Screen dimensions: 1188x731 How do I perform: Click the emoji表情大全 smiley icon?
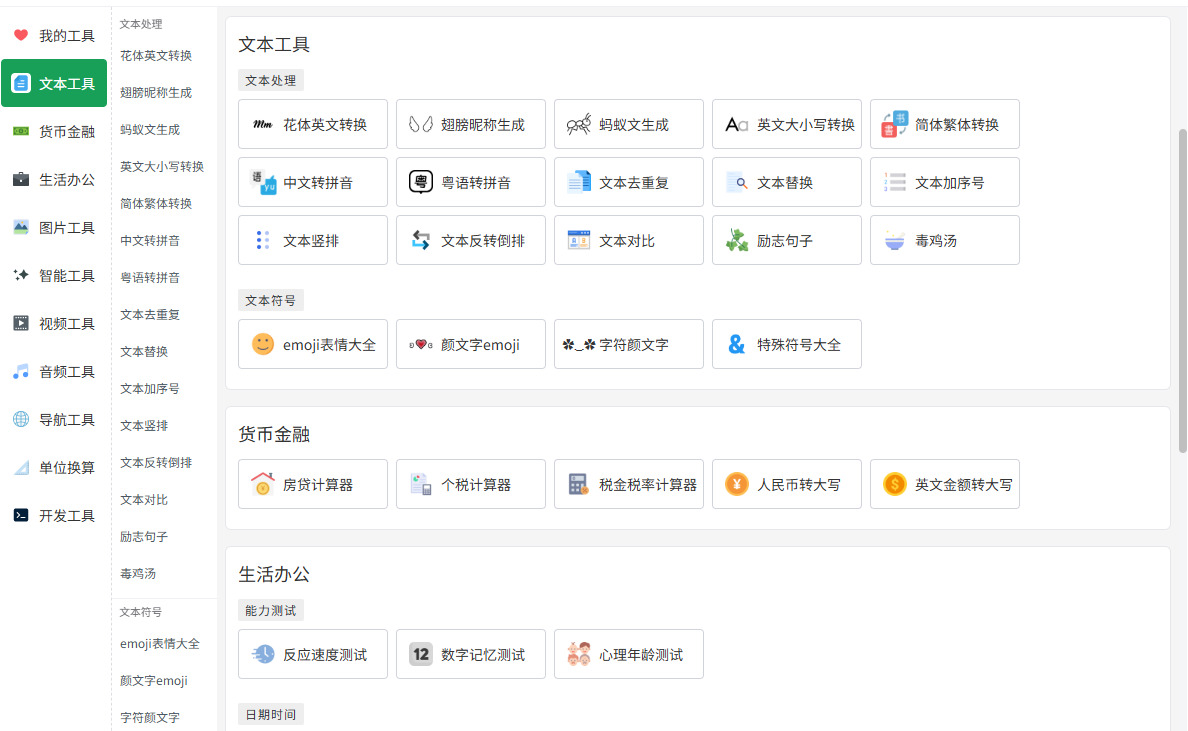point(263,345)
